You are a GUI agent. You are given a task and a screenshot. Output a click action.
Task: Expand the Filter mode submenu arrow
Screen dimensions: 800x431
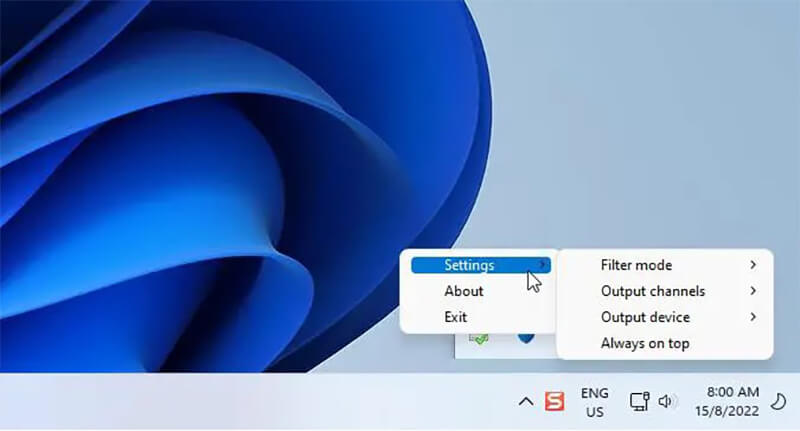(752, 265)
